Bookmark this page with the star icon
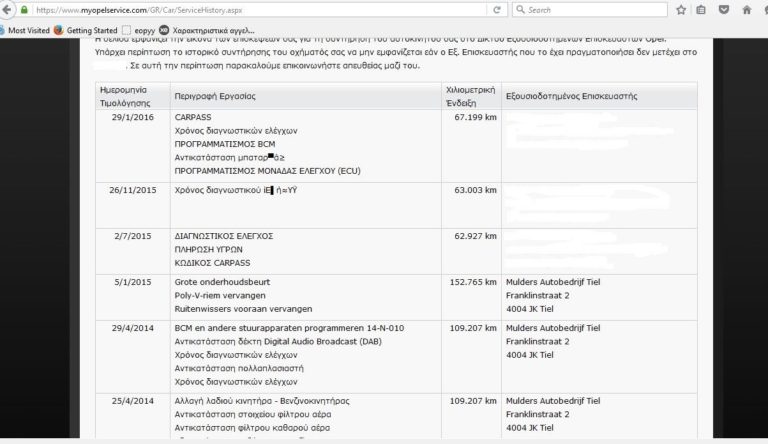768x444 pixels. click(680, 10)
